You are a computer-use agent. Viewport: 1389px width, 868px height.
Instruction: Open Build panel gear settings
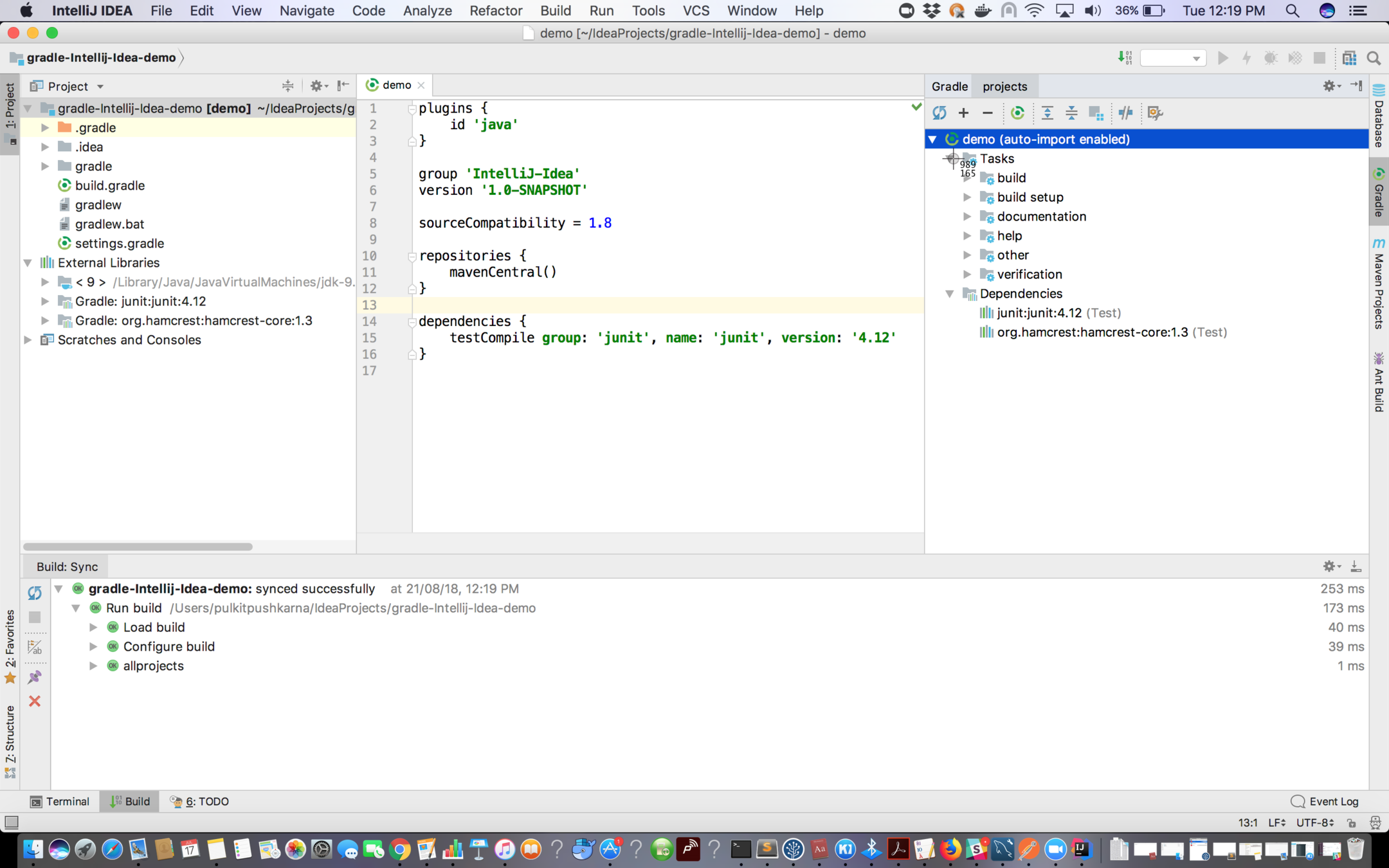1332,566
